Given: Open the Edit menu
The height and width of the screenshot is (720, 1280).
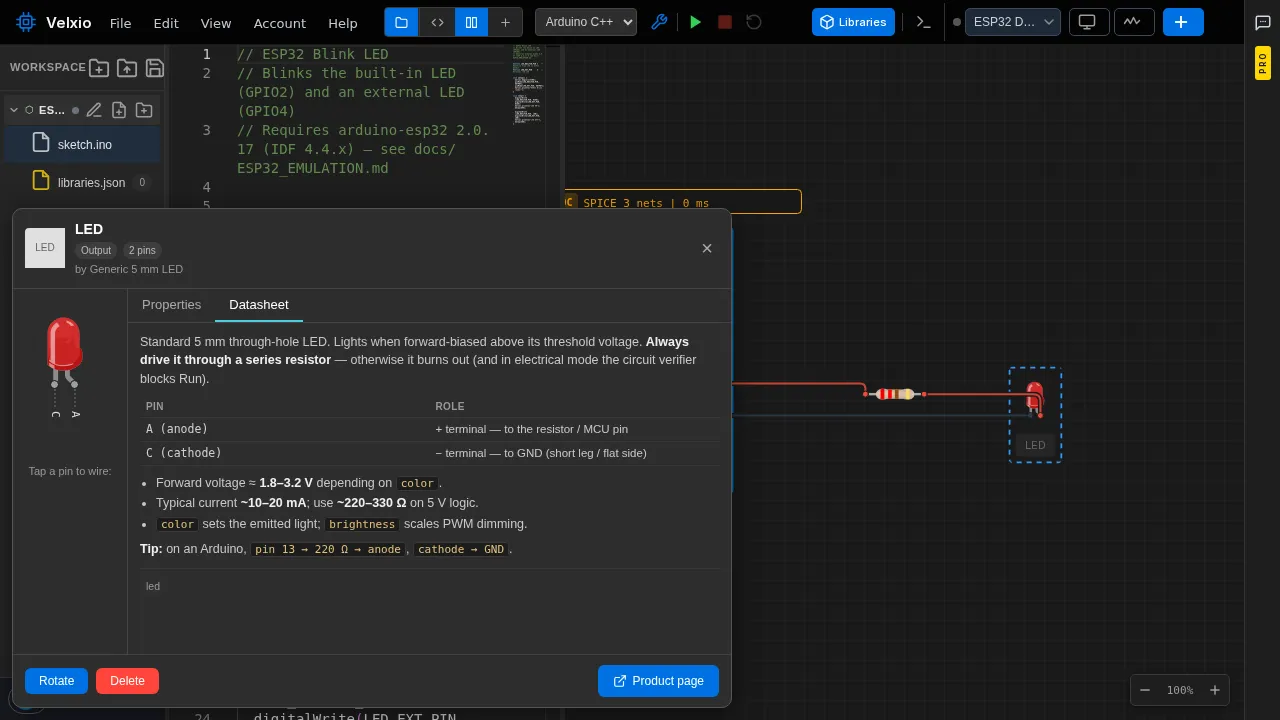Looking at the screenshot, I should pyautogui.click(x=166, y=23).
